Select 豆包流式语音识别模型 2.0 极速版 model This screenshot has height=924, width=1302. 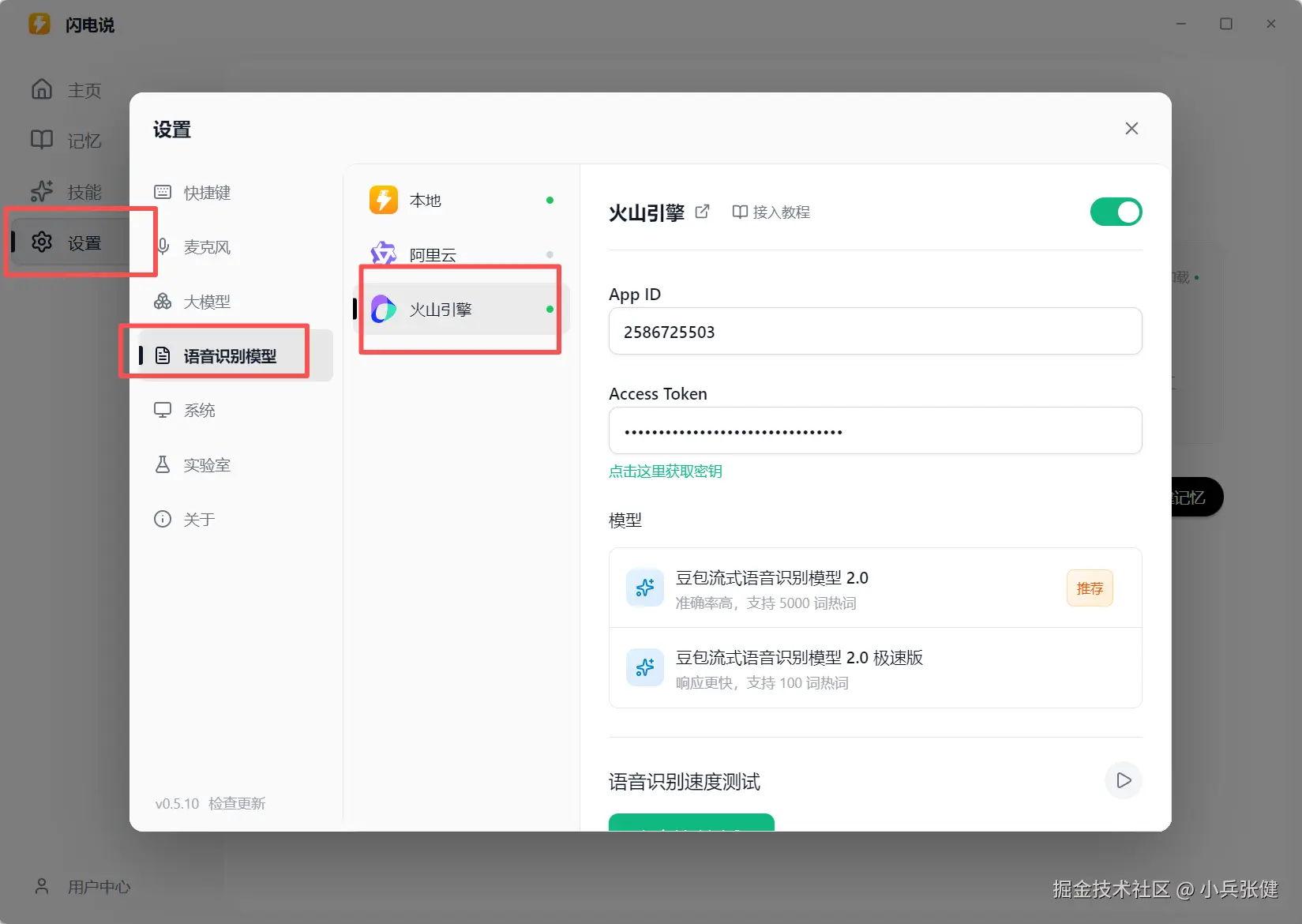click(x=875, y=668)
